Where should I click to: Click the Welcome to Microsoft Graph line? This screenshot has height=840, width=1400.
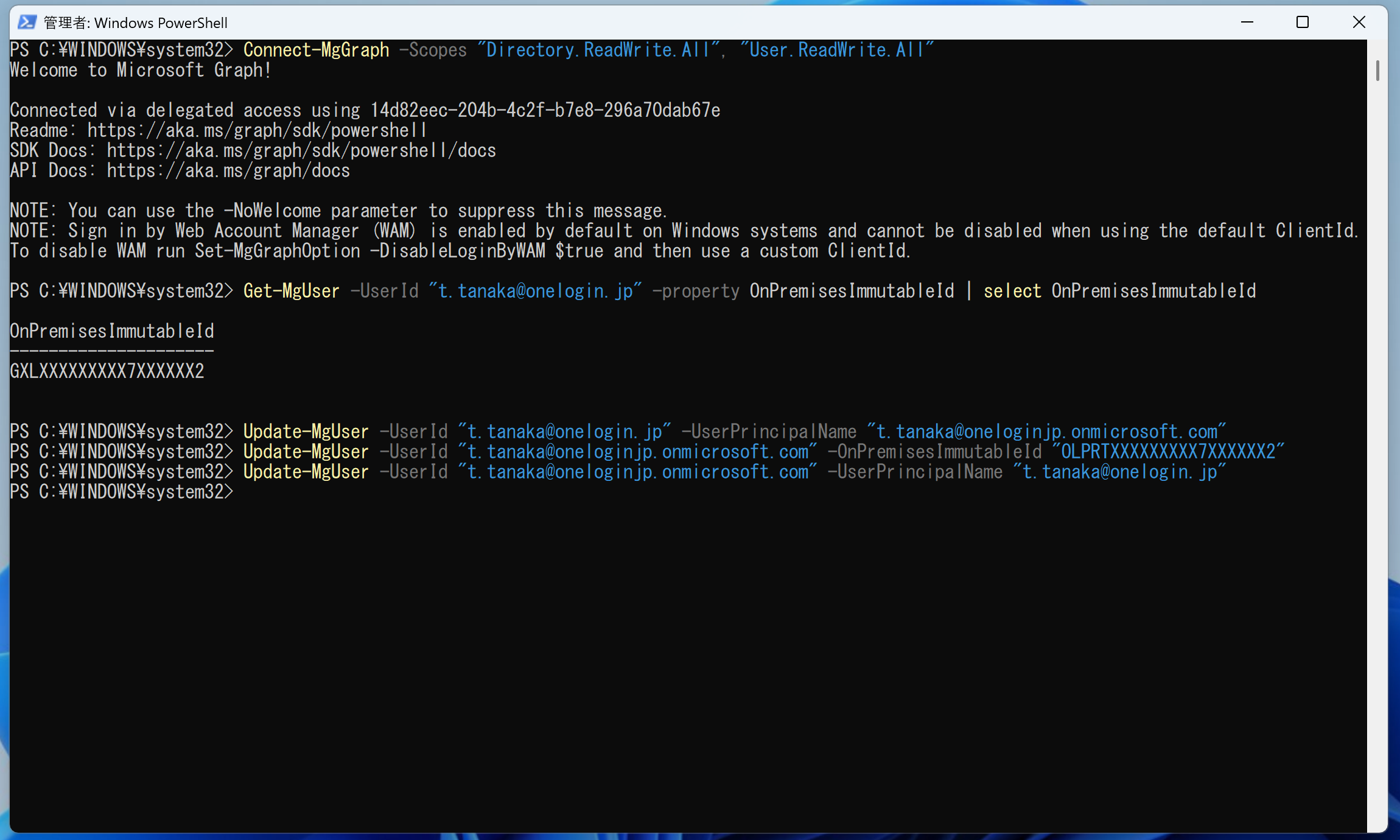(141, 70)
